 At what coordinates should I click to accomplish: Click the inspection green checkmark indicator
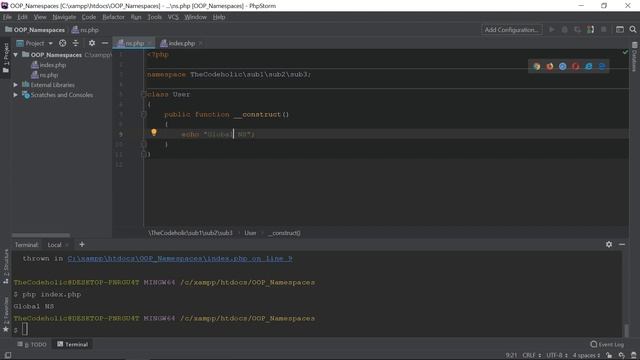[x=625, y=52]
